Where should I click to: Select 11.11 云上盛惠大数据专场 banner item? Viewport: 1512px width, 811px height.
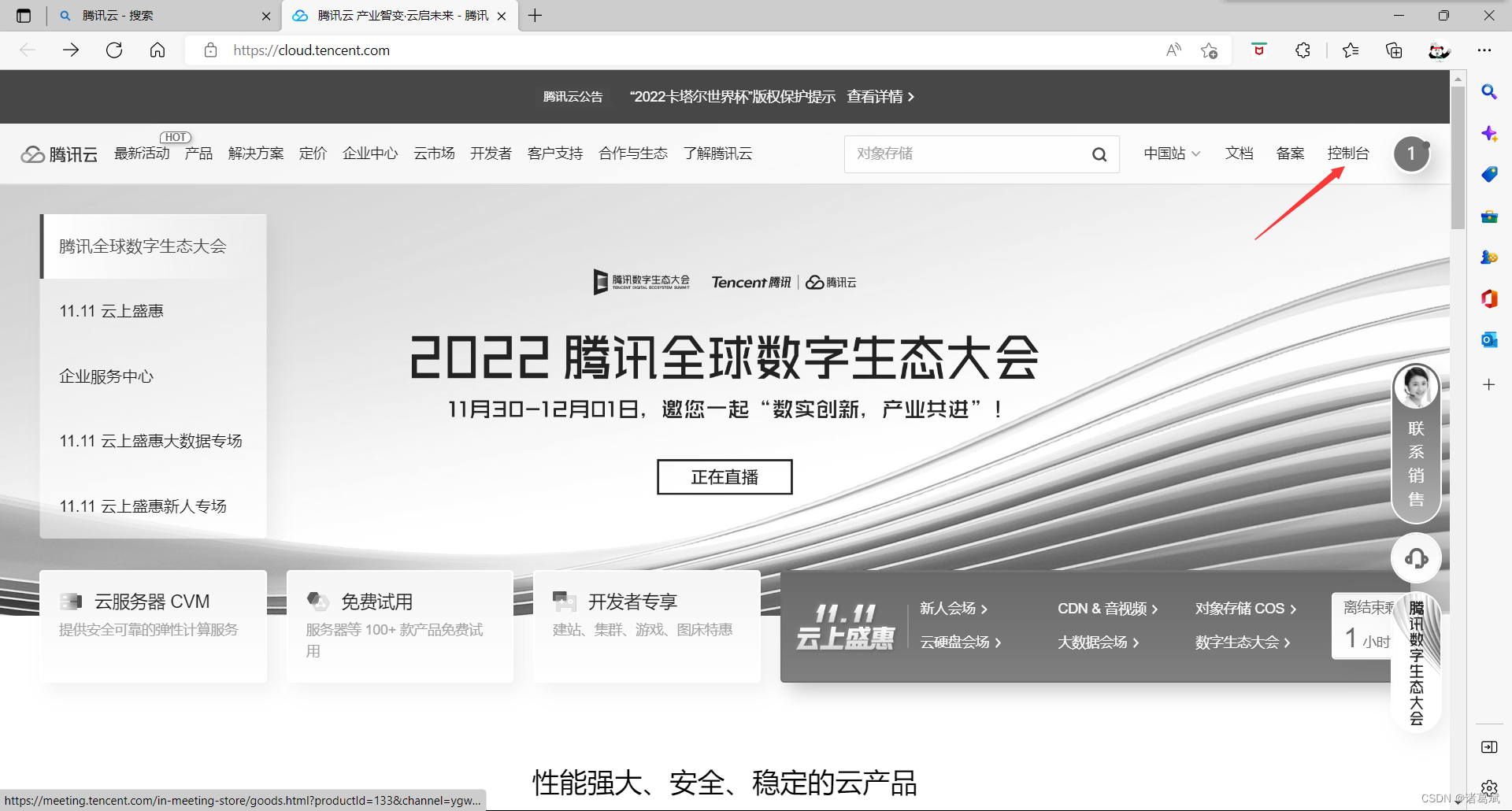[154, 441]
